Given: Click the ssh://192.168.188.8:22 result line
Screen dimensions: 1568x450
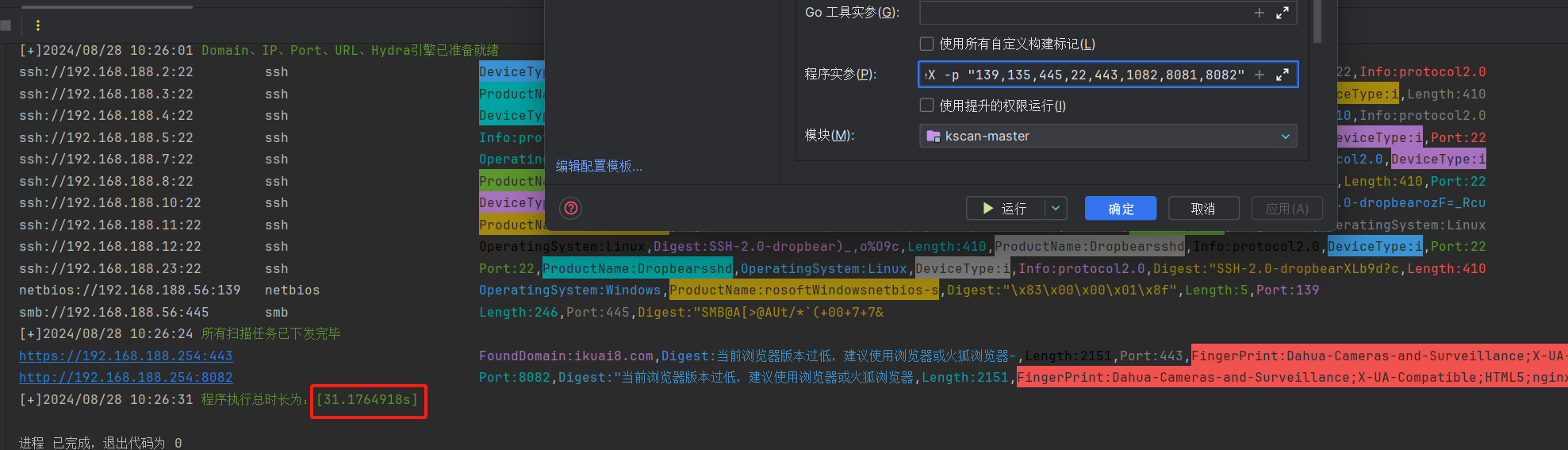Looking at the screenshot, I should coord(106,181).
